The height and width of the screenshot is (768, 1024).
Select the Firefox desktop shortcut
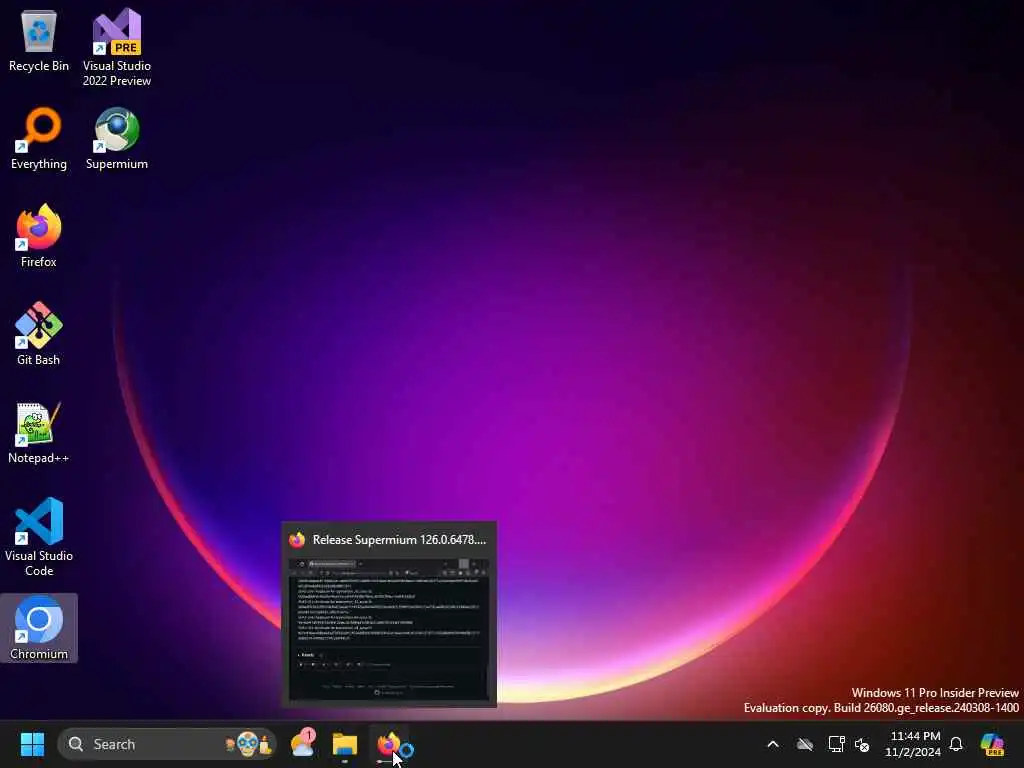click(39, 236)
